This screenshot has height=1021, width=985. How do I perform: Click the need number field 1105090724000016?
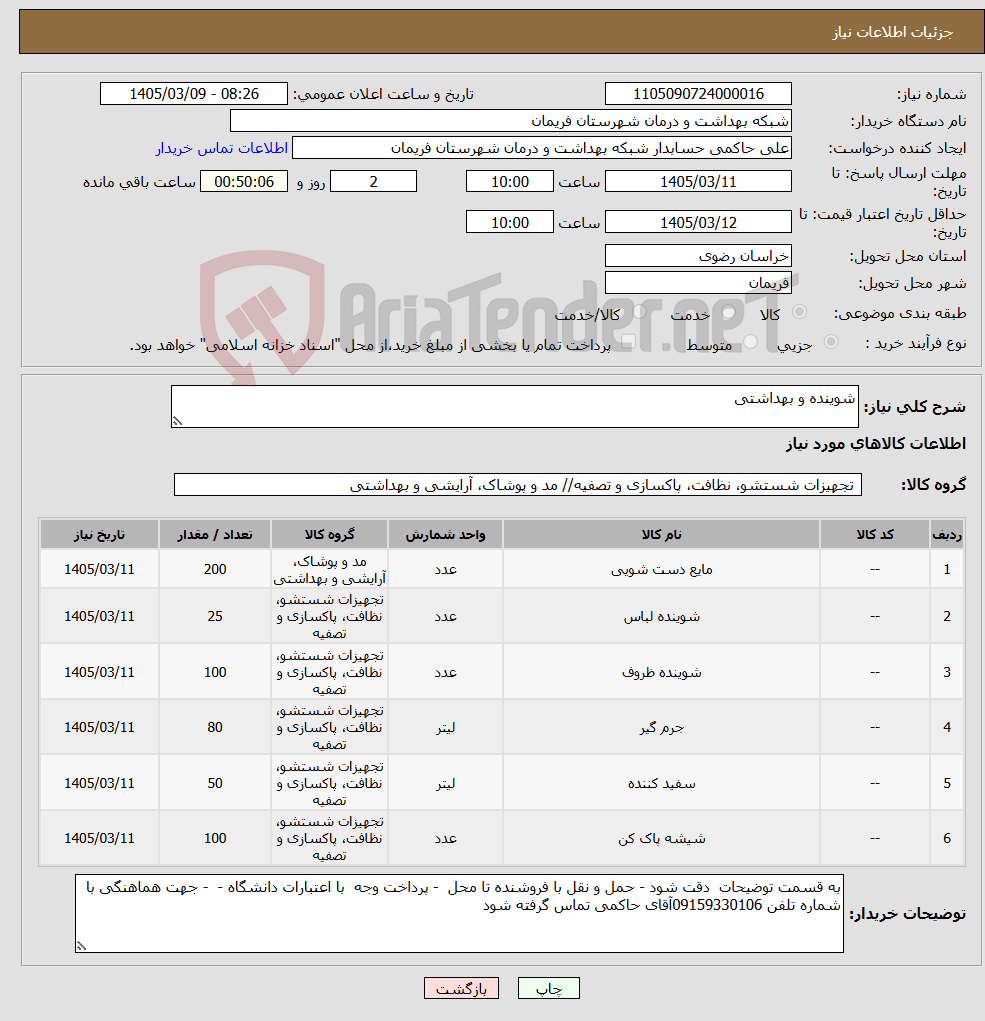pyautogui.click(x=698, y=94)
